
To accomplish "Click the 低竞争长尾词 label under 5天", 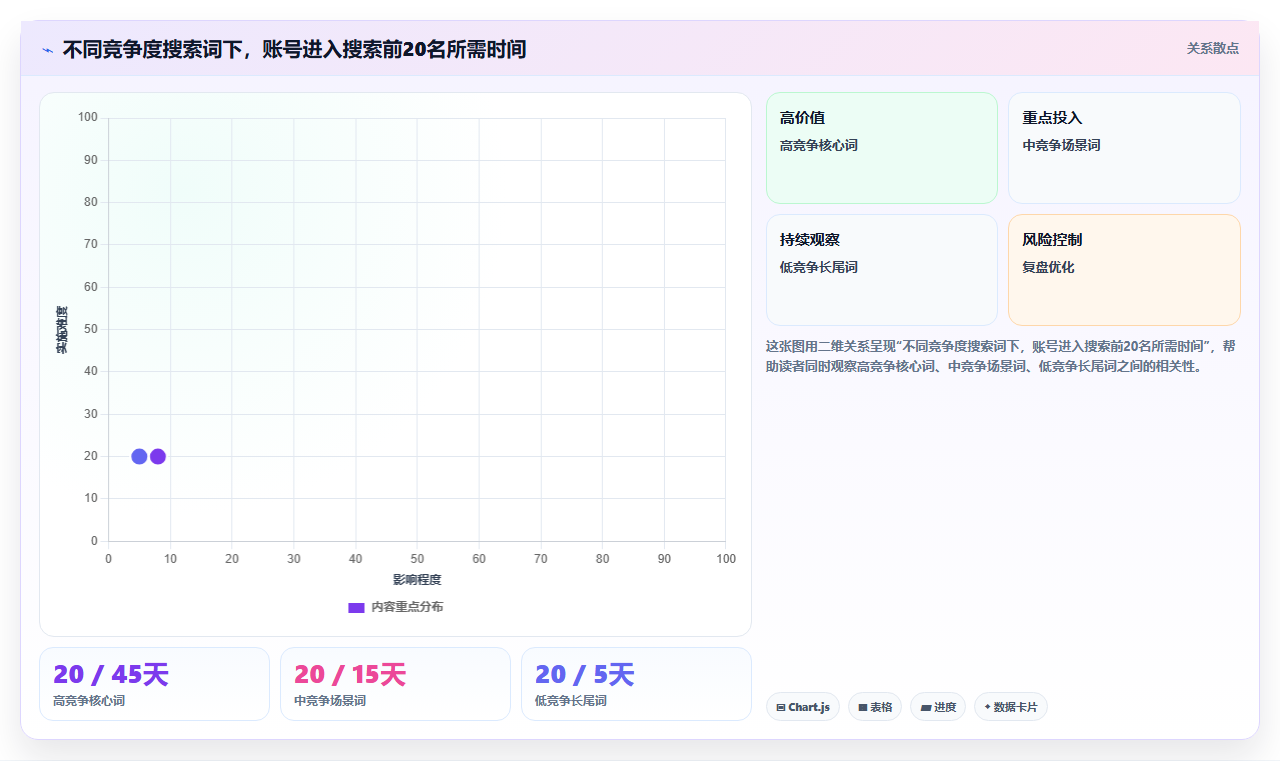I will [x=571, y=701].
